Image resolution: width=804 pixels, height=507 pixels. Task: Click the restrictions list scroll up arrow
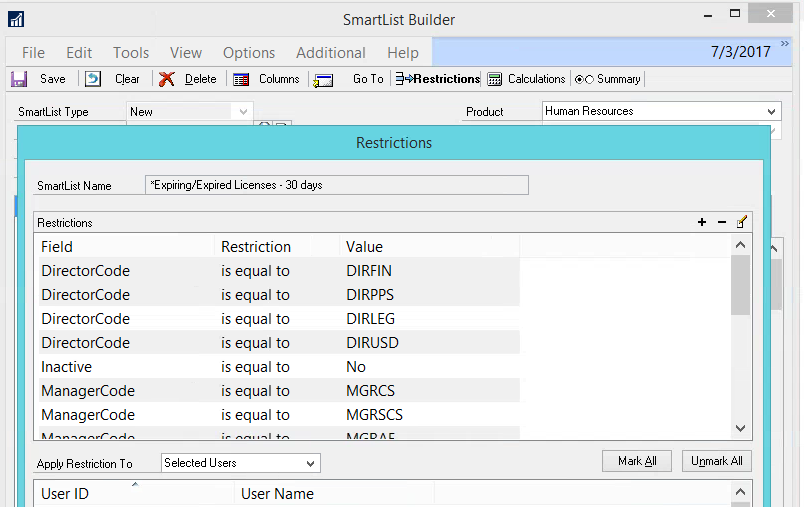click(x=740, y=245)
